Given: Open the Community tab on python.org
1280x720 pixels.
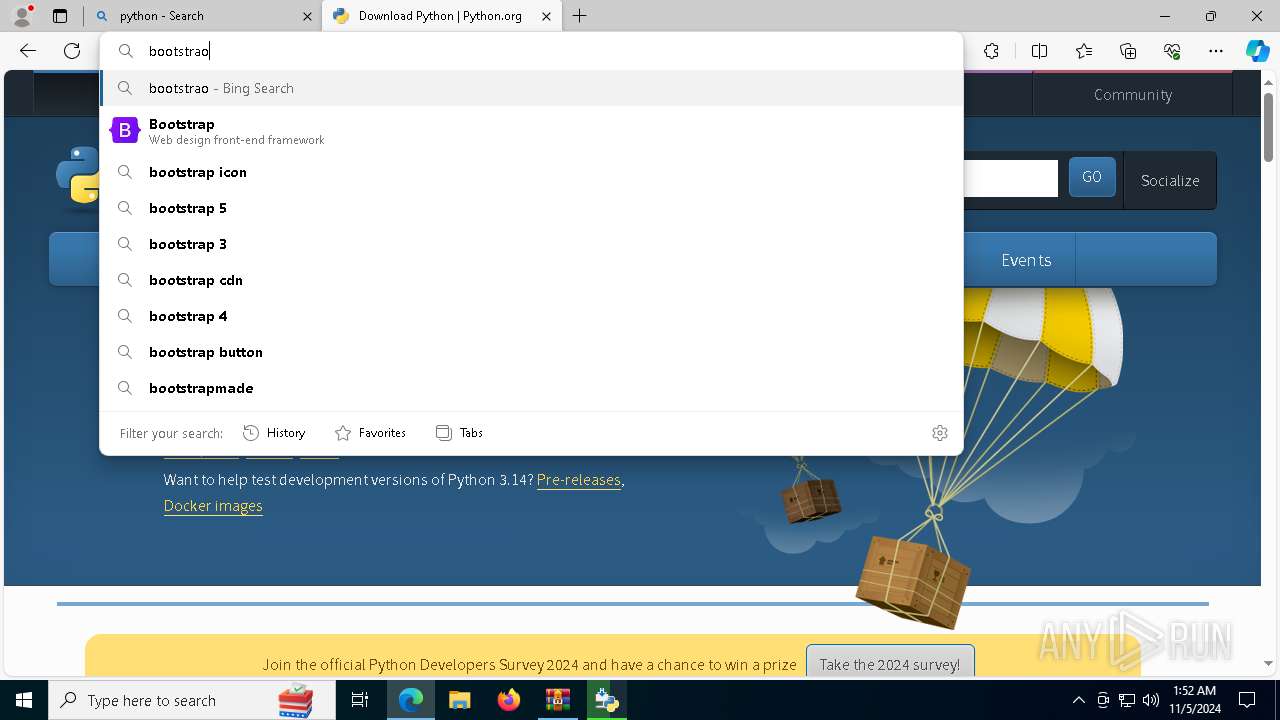Looking at the screenshot, I should tap(1132, 95).
